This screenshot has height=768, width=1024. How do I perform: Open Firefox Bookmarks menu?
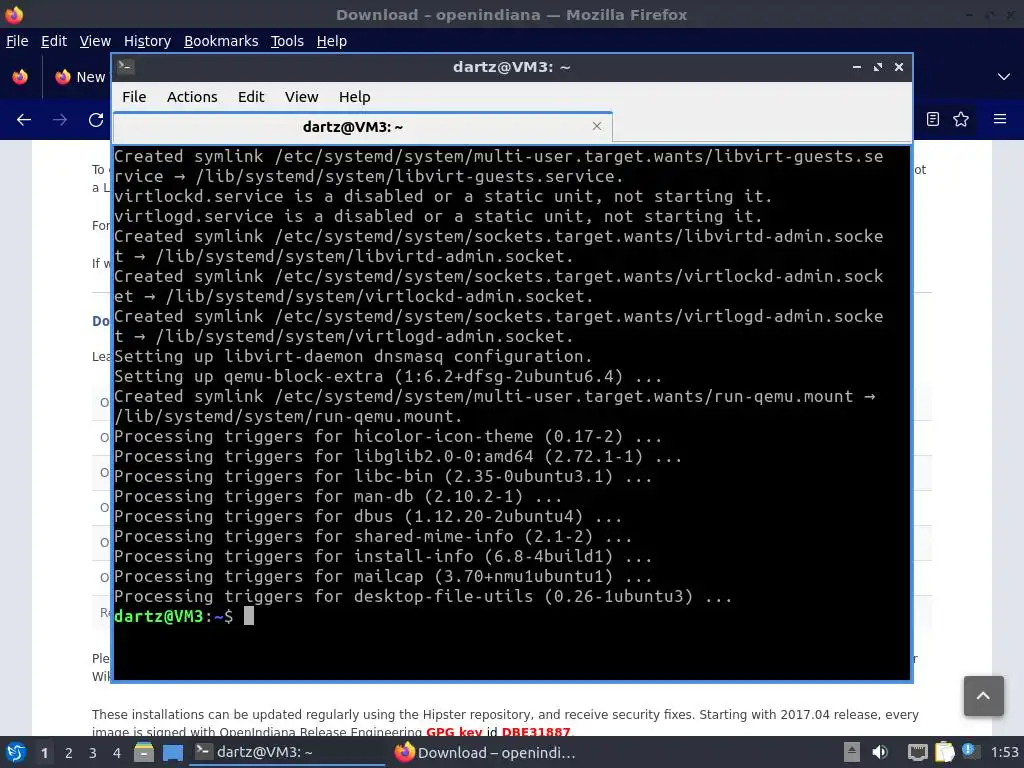(221, 41)
